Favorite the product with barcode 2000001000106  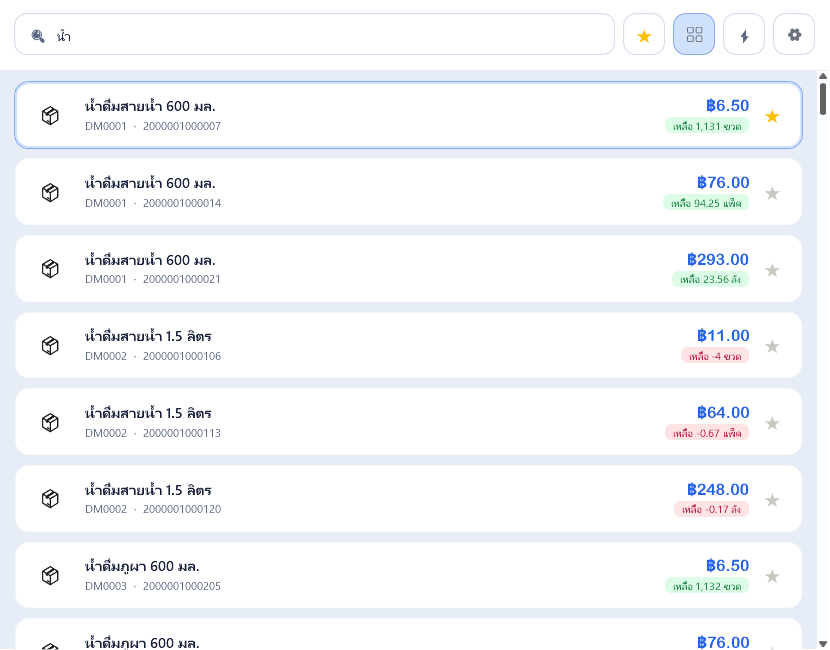772,346
